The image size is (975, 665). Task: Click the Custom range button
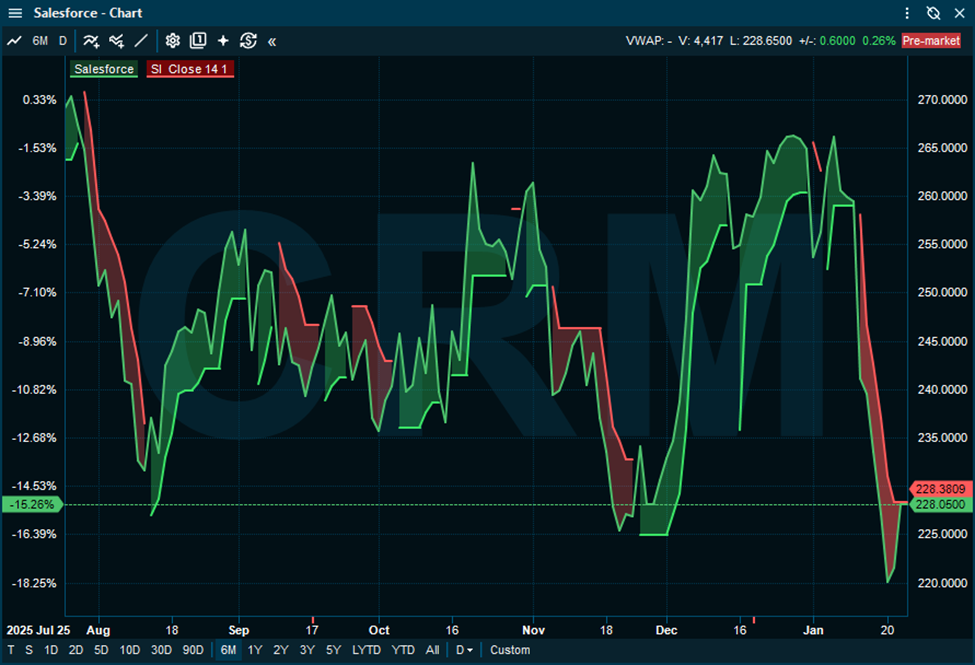510,650
